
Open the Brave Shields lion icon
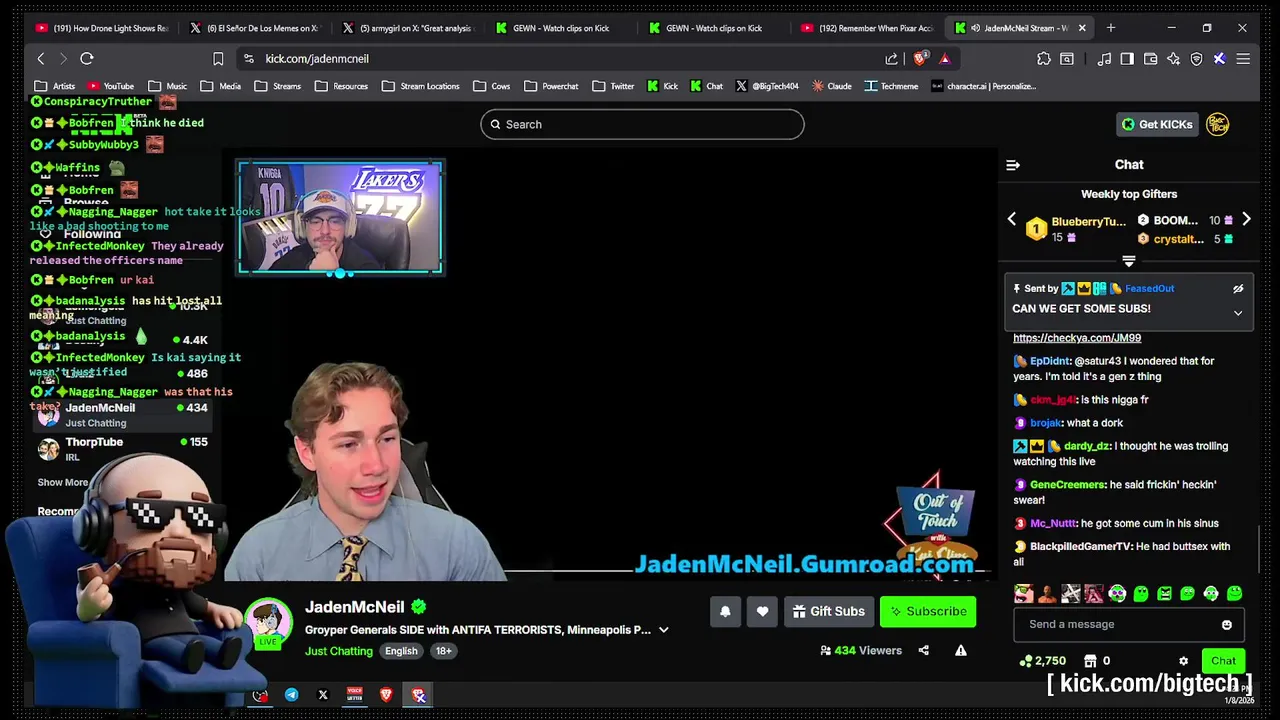(x=920, y=59)
